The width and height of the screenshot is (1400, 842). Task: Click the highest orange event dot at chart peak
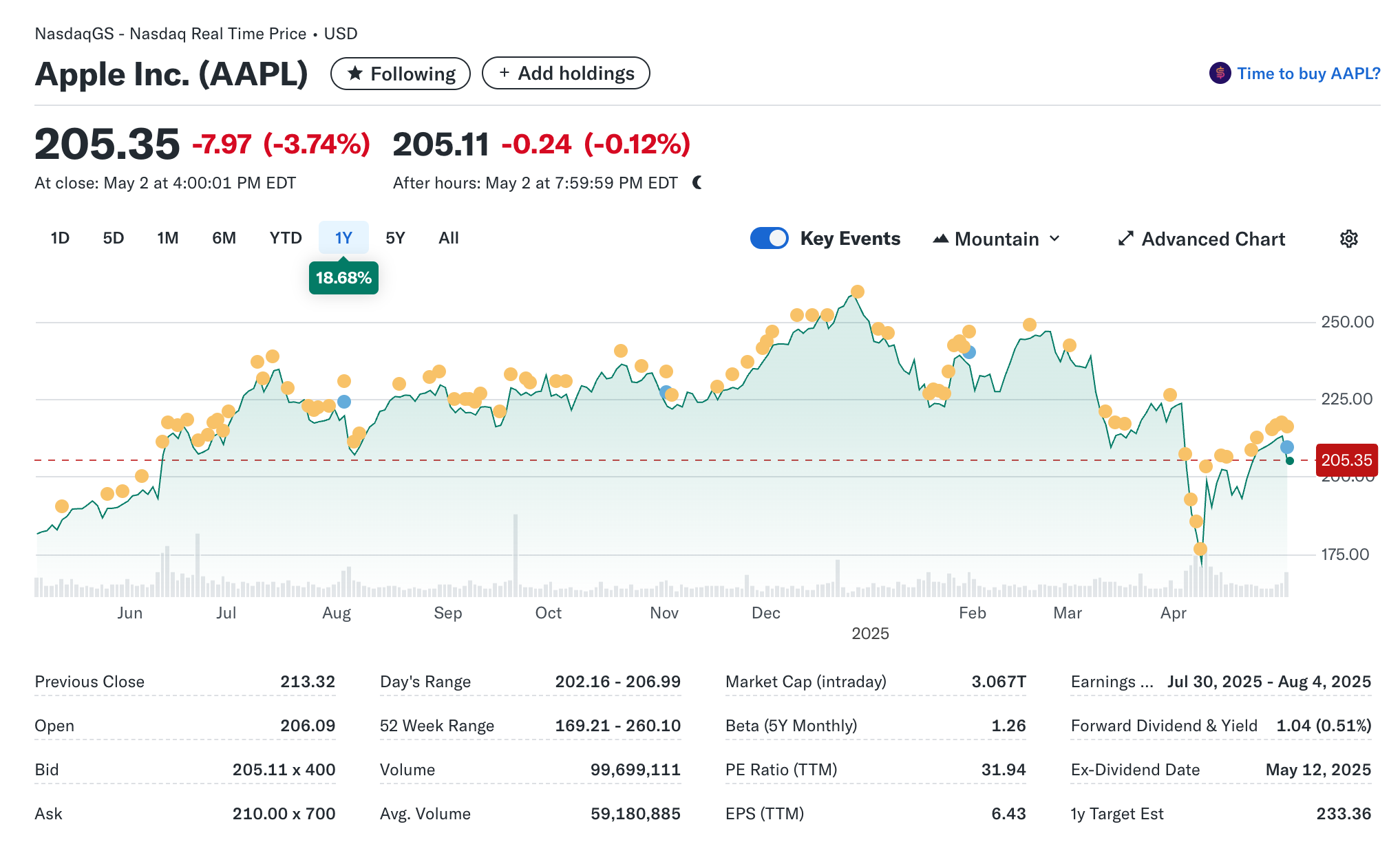pos(857,292)
